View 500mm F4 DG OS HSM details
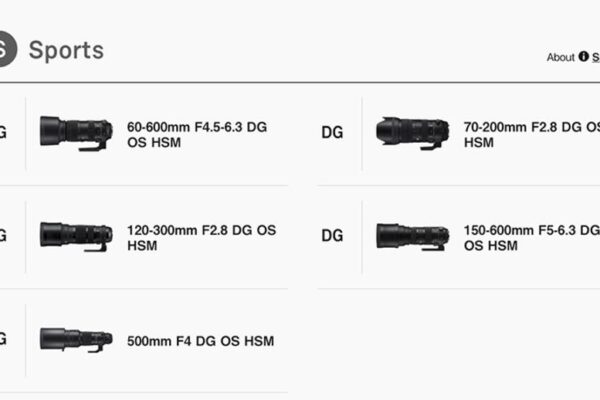600x400 pixels. click(200, 341)
